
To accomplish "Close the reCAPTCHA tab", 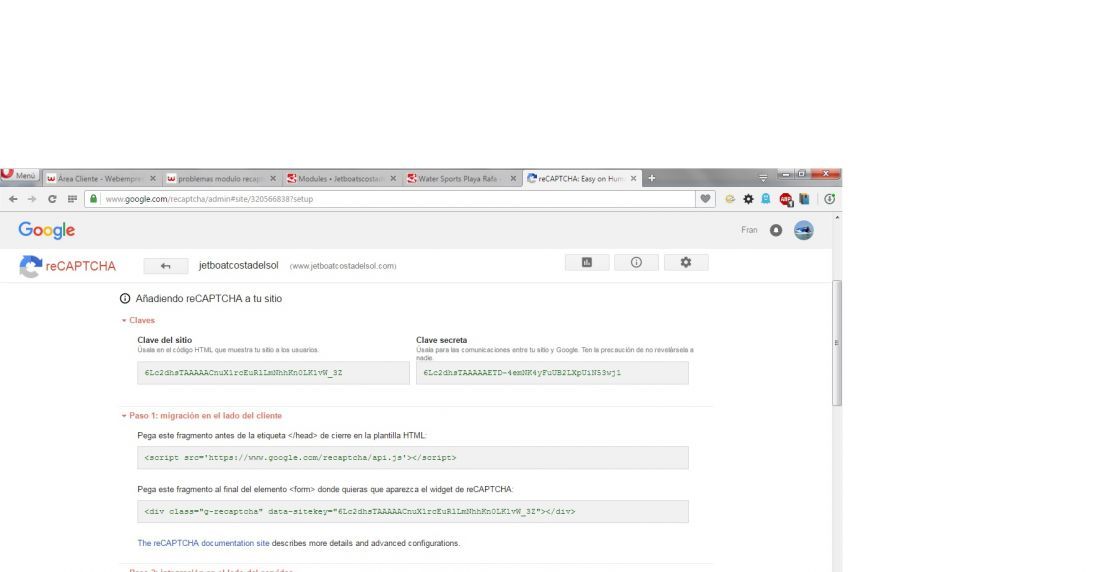I will coord(633,179).
